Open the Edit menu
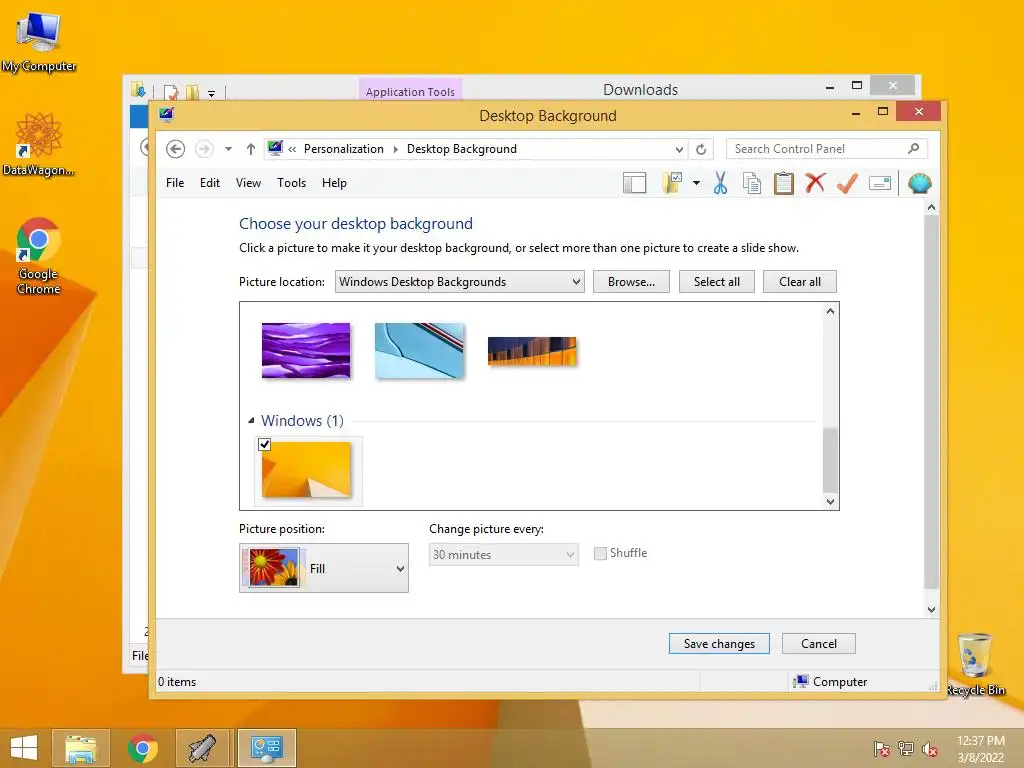Viewport: 1024px width, 768px height. coord(210,183)
